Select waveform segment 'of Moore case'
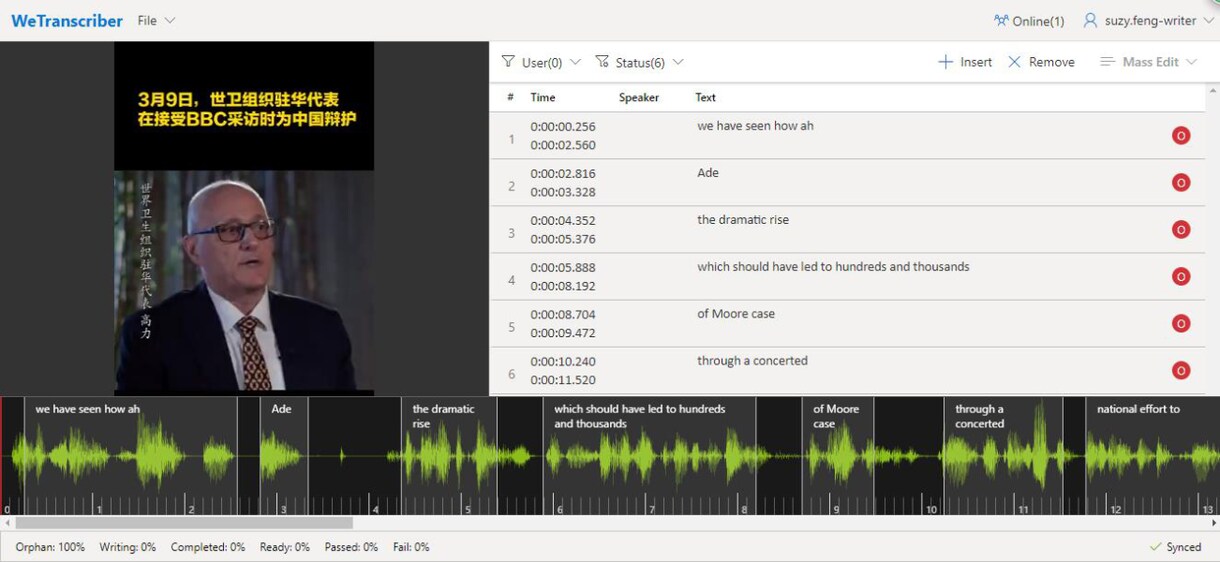Screen dimensions: 1220x562 [838, 456]
